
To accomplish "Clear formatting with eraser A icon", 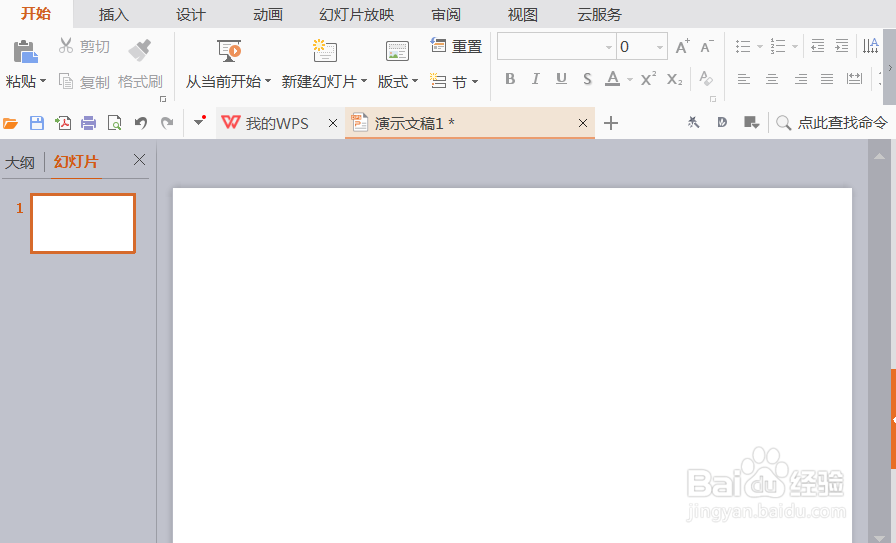I will [x=706, y=78].
